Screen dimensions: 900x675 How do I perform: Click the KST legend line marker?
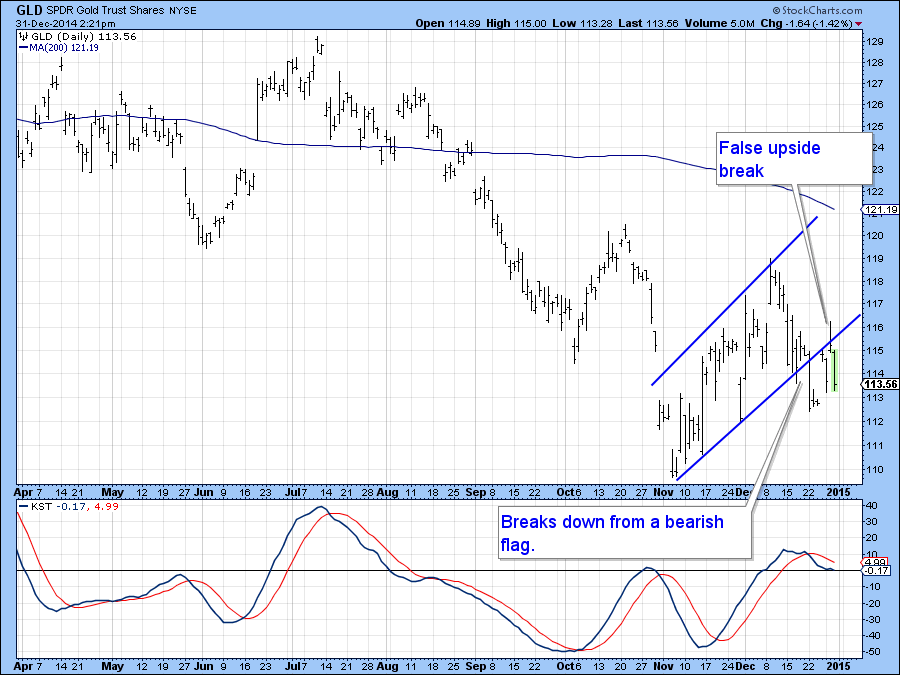coord(24,506)
